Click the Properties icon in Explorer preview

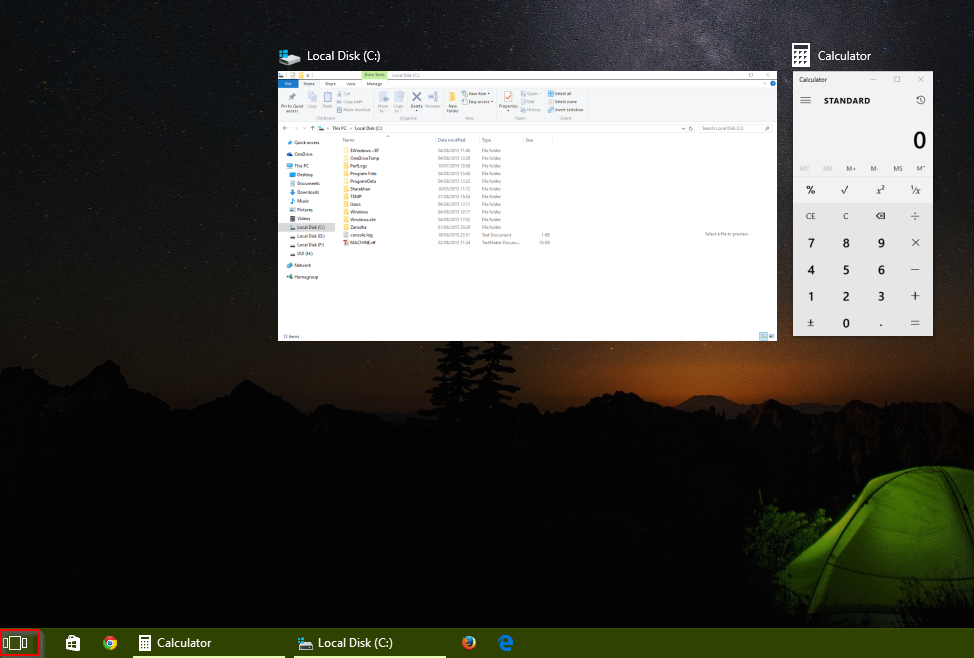click(507, 100)
